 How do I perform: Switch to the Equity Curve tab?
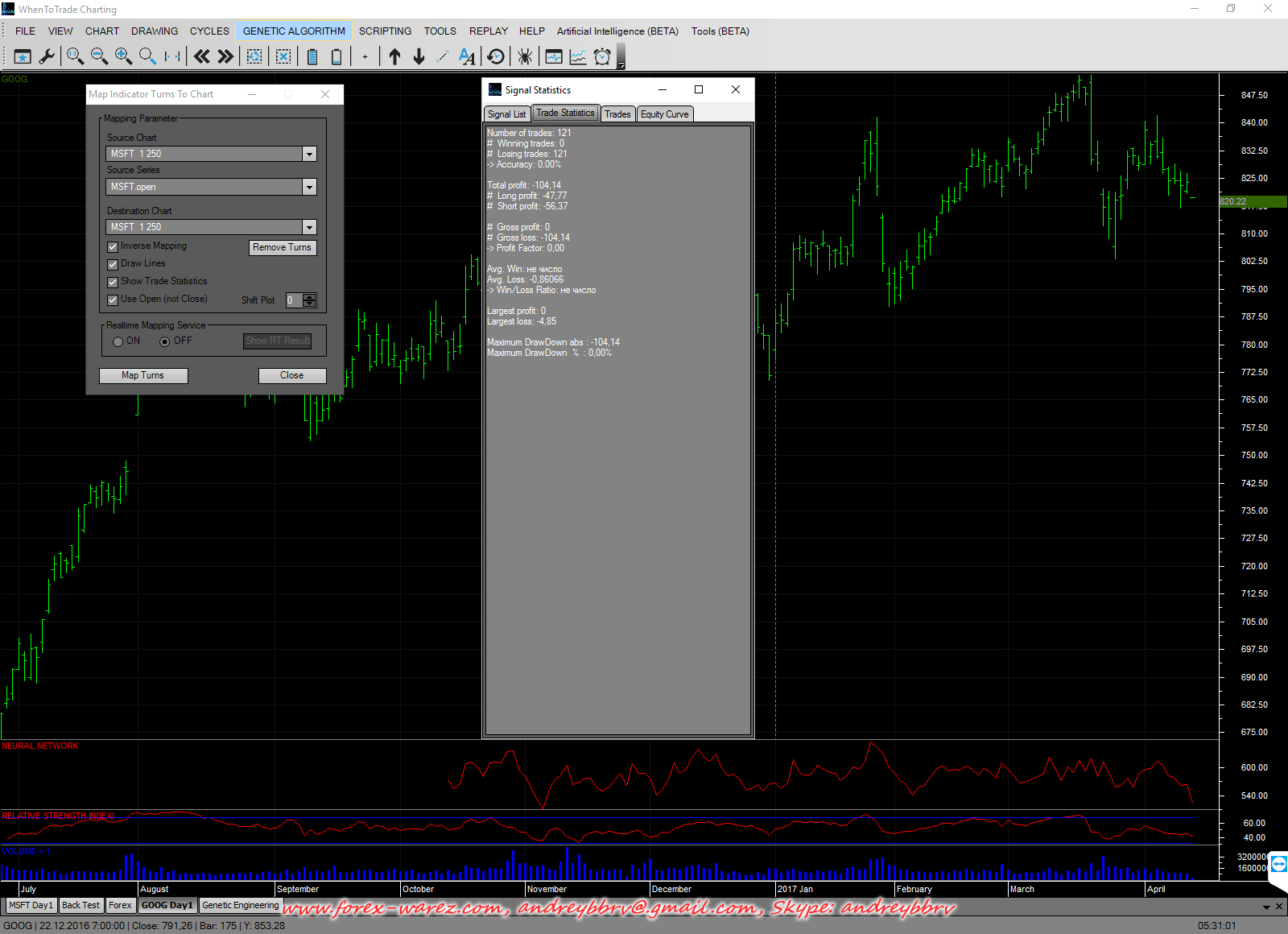tap(664, 114)
